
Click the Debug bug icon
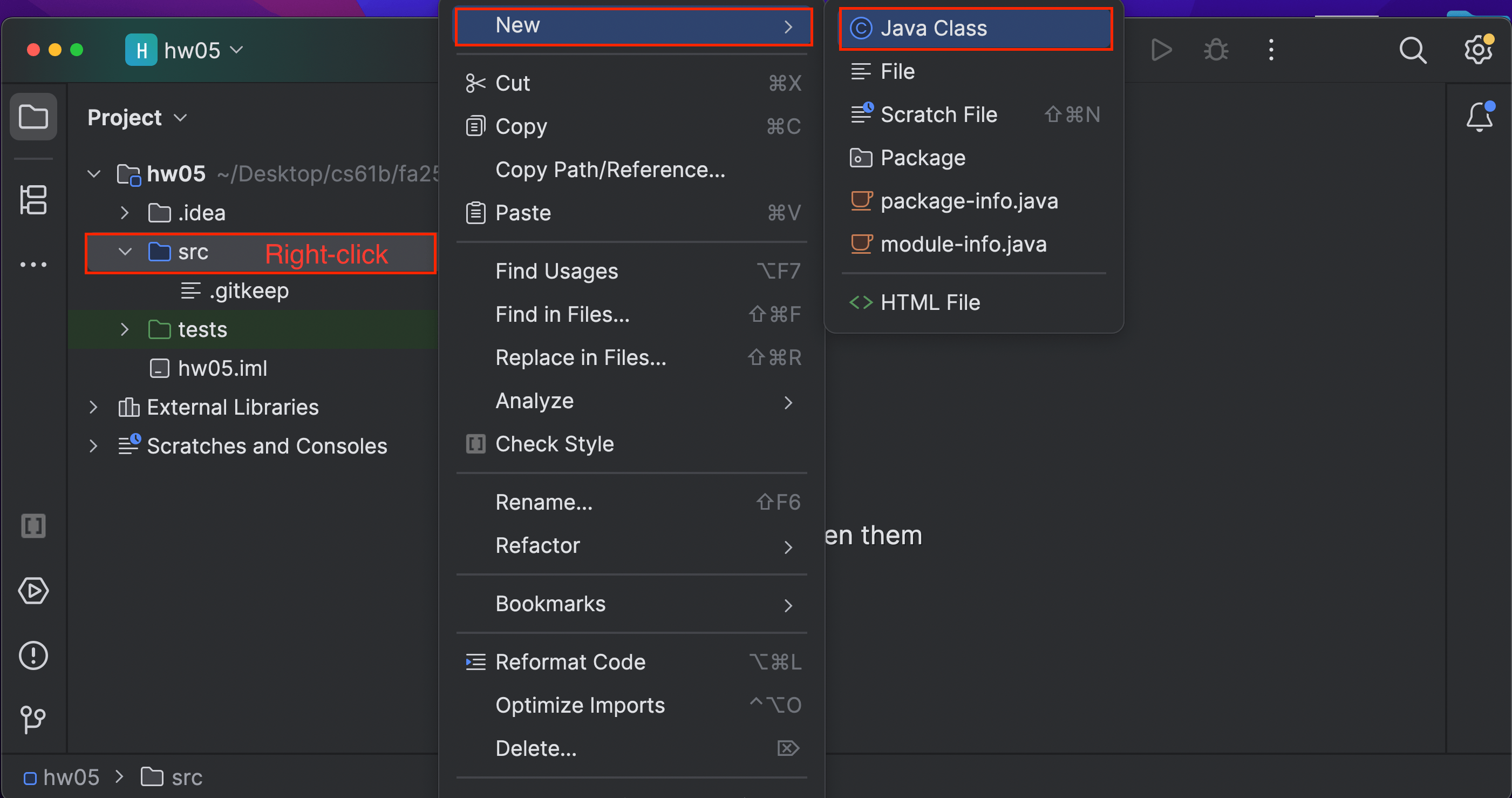pyautogui.click(x=1216, y=50)
